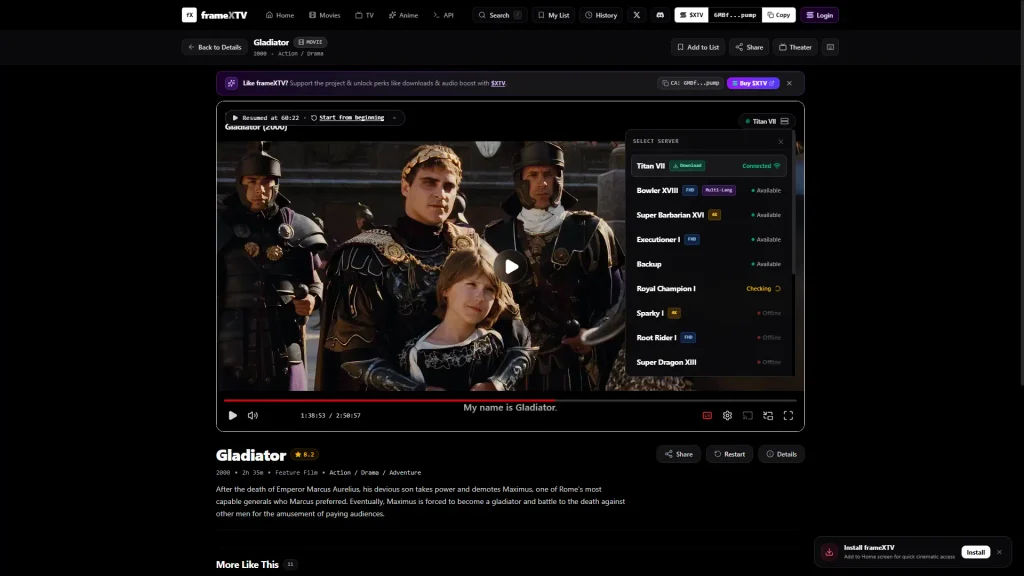Viewport: 1024px width, 576px height.
Task: Dismiss the promo banner
Action: [789, 84]
